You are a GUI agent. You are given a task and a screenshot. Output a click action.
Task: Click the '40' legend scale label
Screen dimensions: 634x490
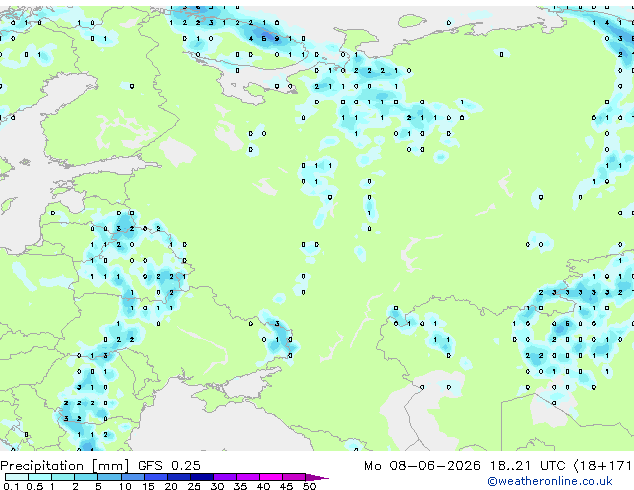click(264, 486)
